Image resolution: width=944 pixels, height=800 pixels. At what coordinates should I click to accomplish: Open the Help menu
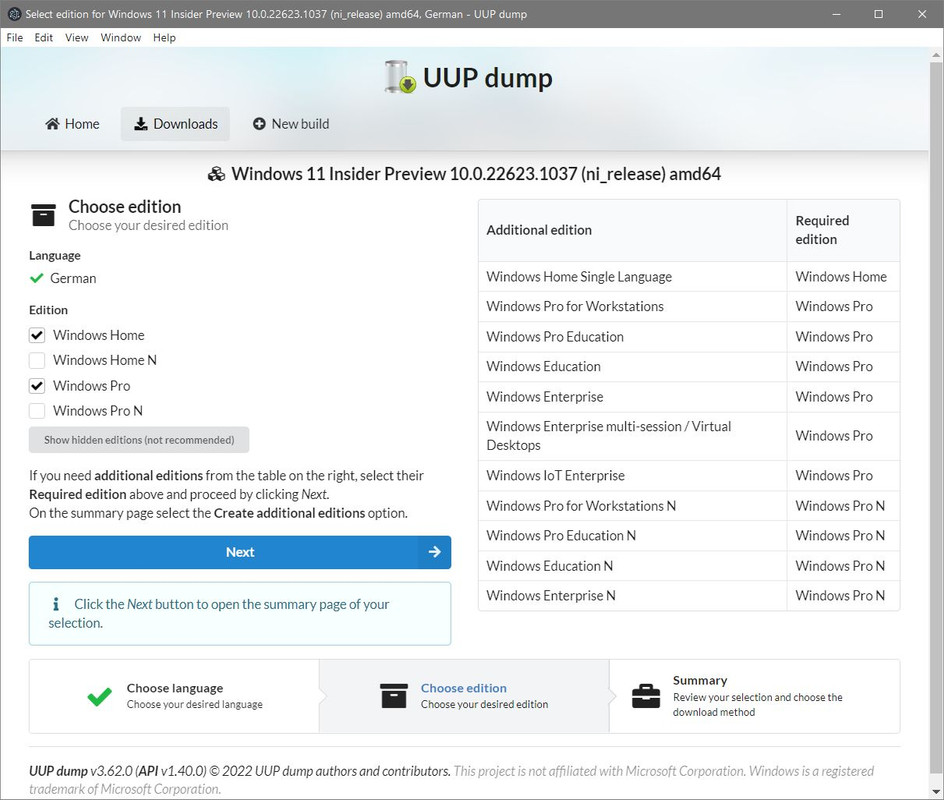pyautogui.click(x=164, y=37)
